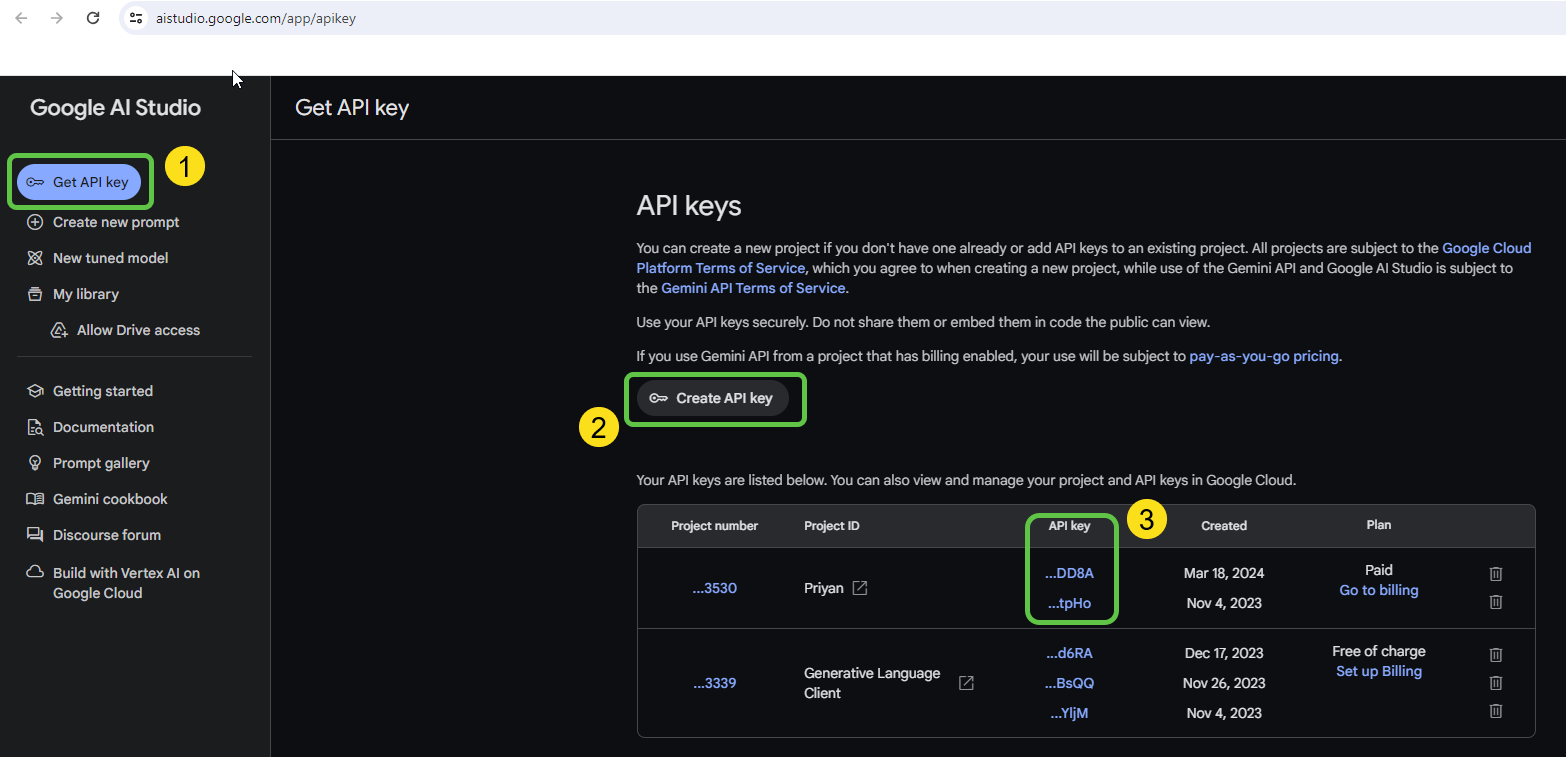View the ...tpHo API key
The height and width of the screenshot is (757, 1566).
coord(1069,603)
